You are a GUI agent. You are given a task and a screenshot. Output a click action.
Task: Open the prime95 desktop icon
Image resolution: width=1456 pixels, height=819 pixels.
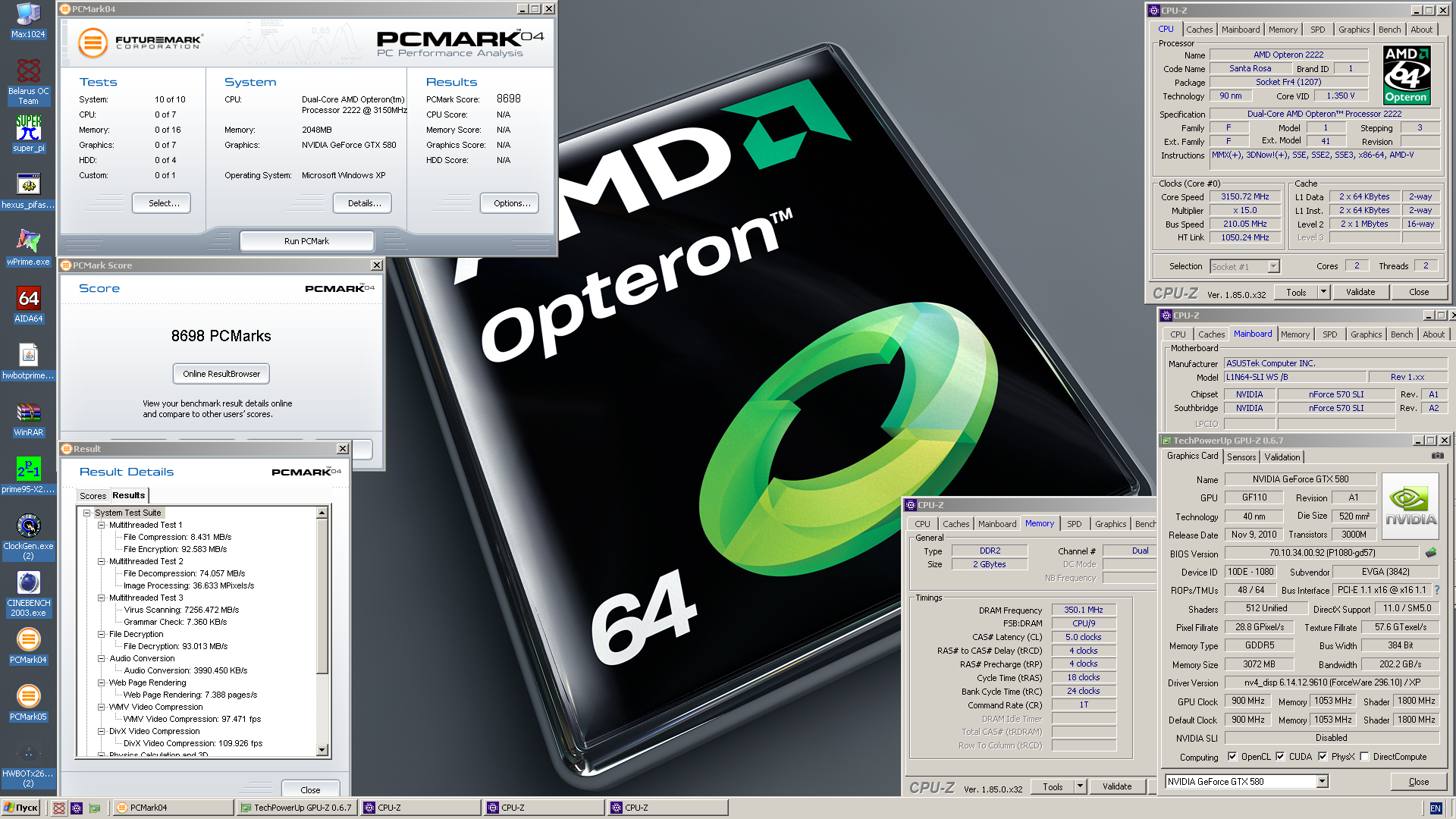coord(28,475)
